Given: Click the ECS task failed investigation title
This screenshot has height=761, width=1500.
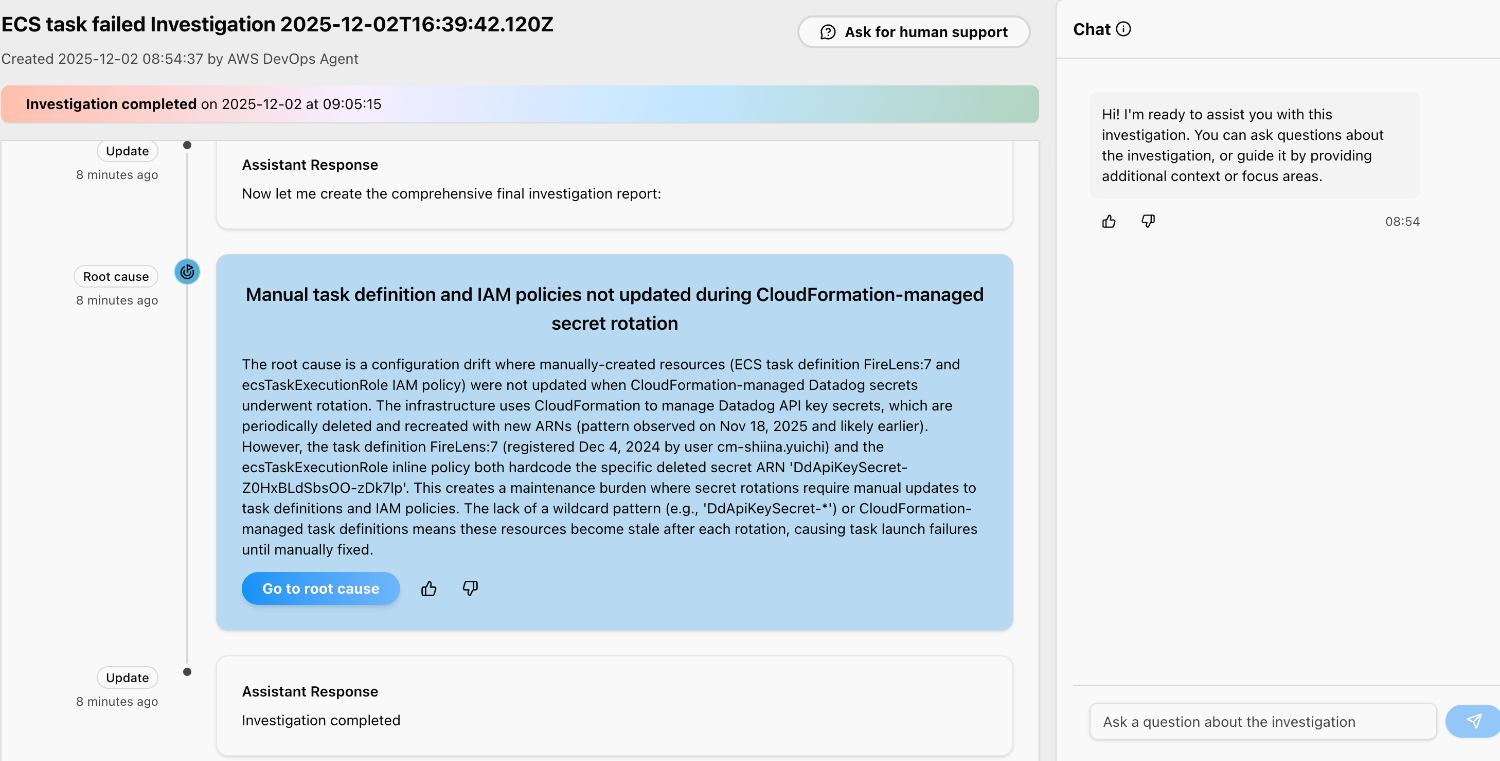Looking at the screenshot, I should click(278, 25).
